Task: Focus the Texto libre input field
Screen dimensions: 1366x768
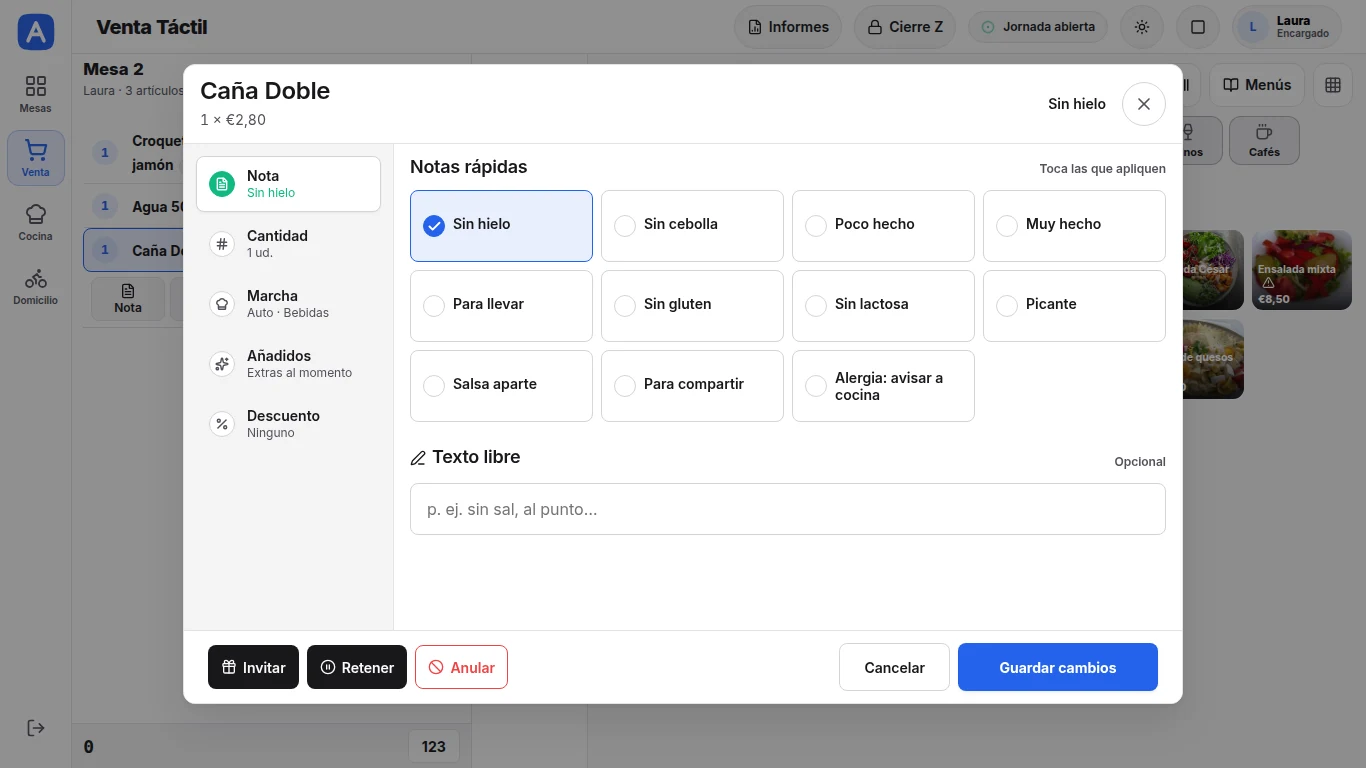Action: tap(788, 509)
